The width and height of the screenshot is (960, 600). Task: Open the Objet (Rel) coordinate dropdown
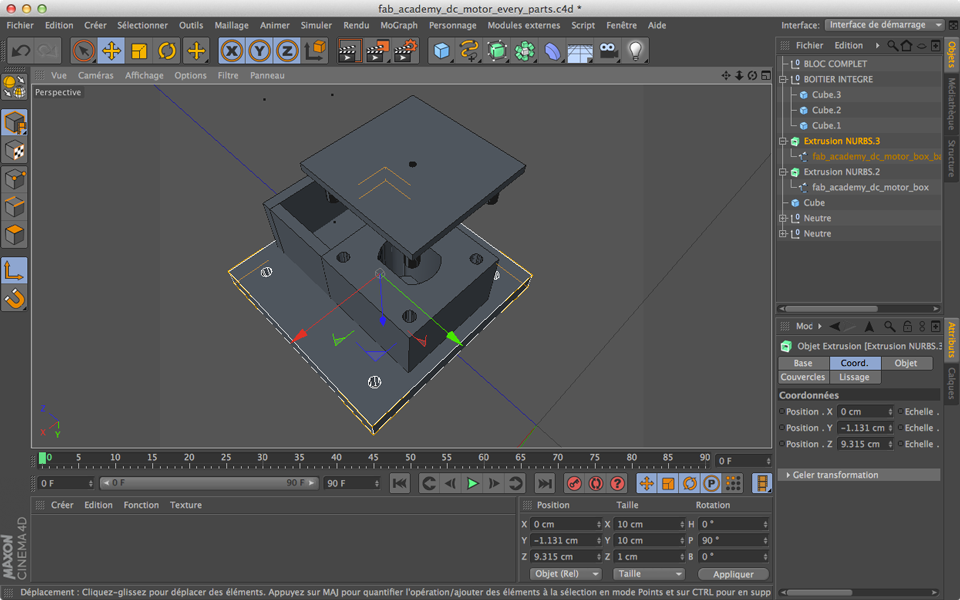click(x=566, y=574)
